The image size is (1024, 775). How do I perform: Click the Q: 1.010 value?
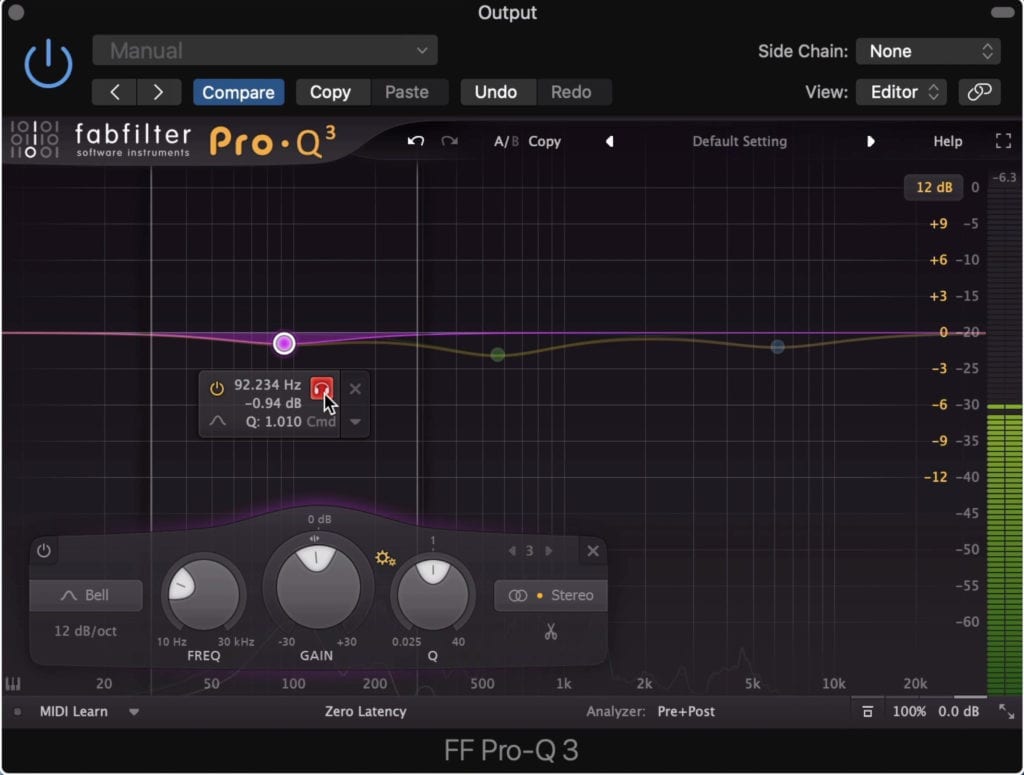pyautogui.click(x=274, y=422)
